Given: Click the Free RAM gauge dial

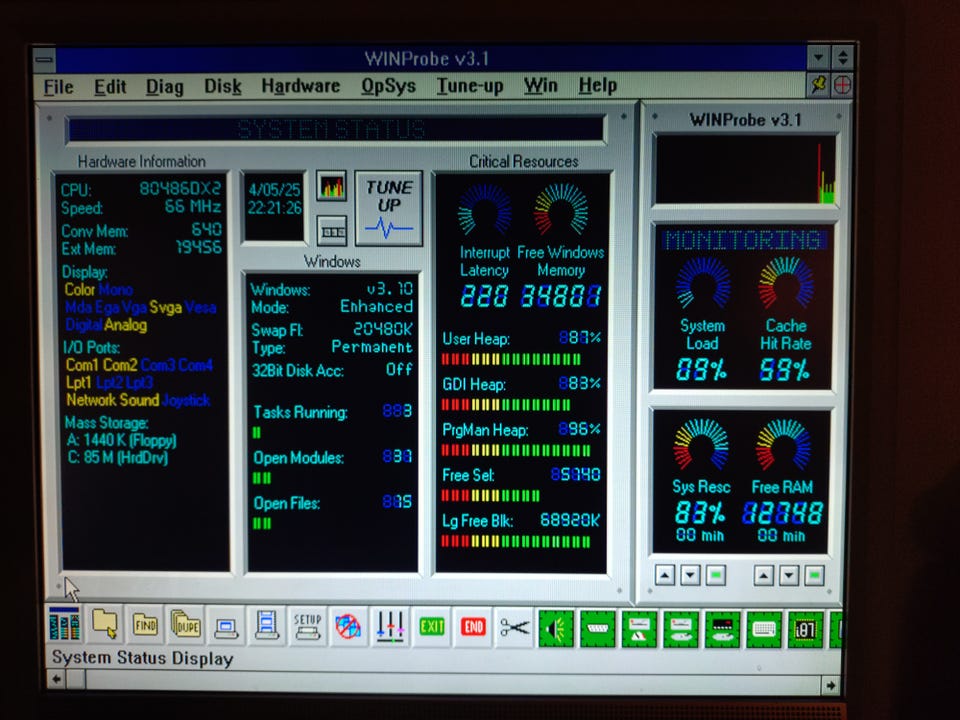Looking at the screenshot, I should click(783, 444).
